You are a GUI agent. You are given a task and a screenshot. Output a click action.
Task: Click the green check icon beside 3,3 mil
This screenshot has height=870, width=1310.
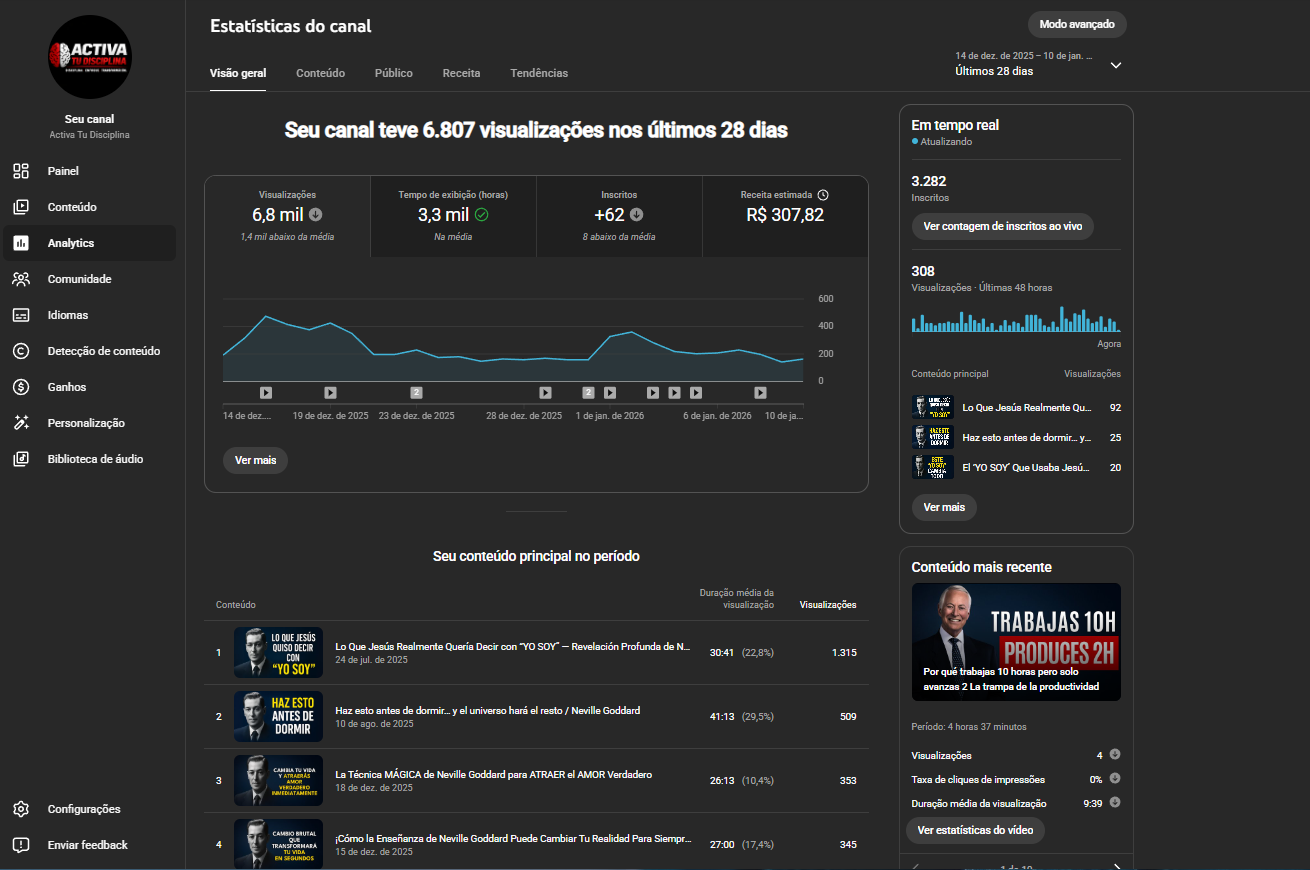(482, 214)
